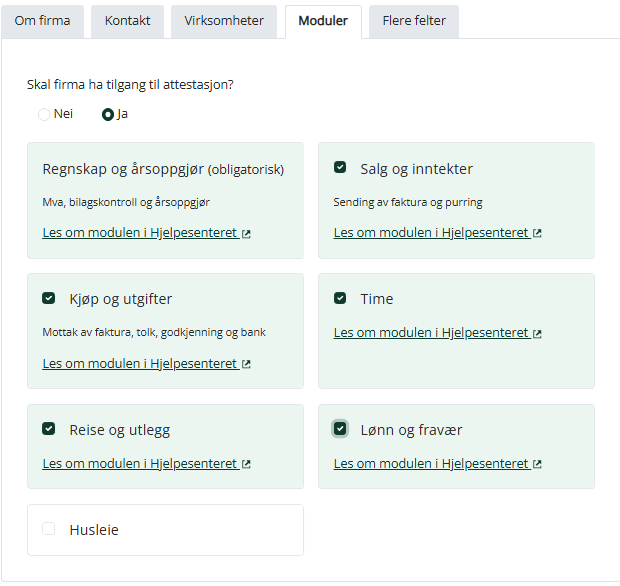Toggle the Lønn og fravær checkbox

point(340,429)
